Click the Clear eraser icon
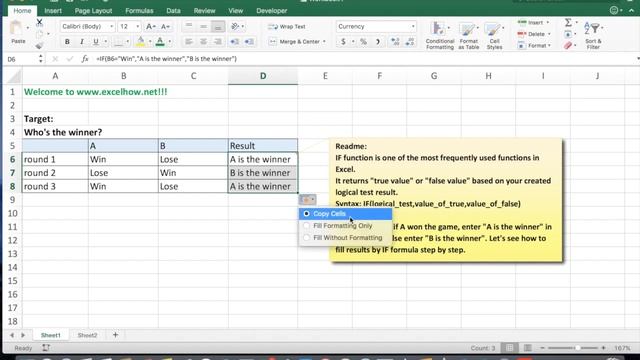The height and width of the screenshot is (360, 640). (568, 46)
